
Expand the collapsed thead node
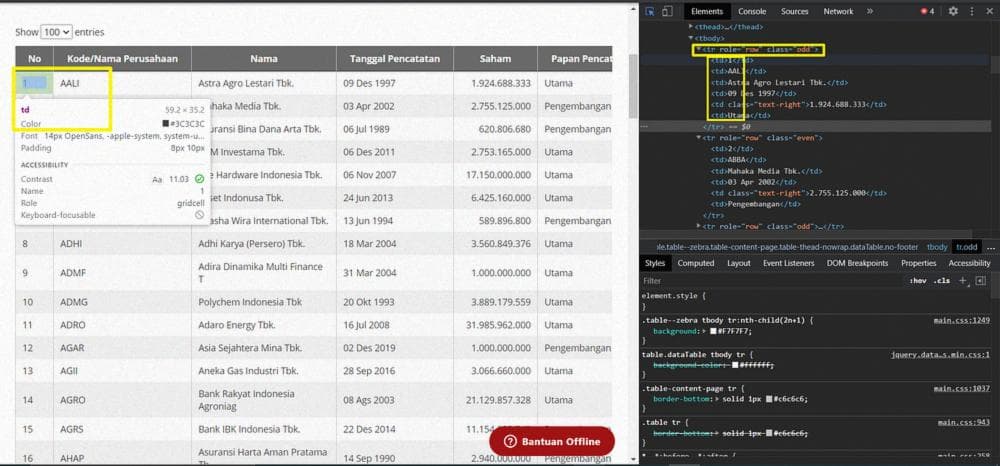tap(691, 27)
